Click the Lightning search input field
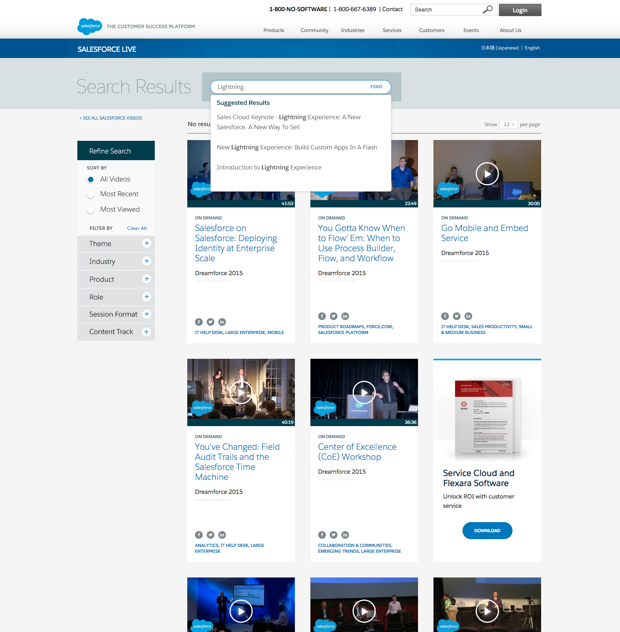This screenshot has width=620, height=632. tap(290, 87)
